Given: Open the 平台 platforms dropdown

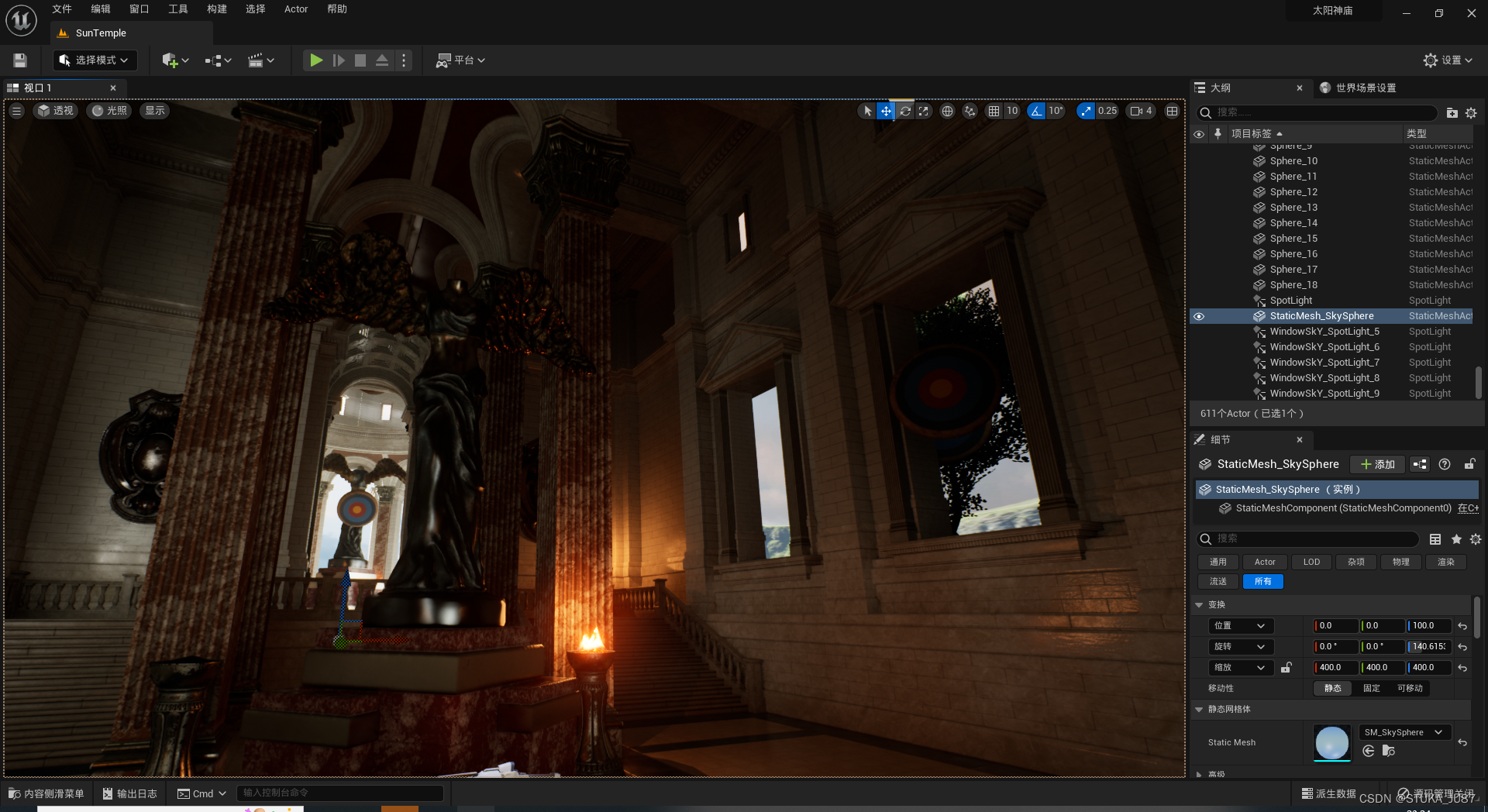Looking at the screenshot, I should 460,60.
